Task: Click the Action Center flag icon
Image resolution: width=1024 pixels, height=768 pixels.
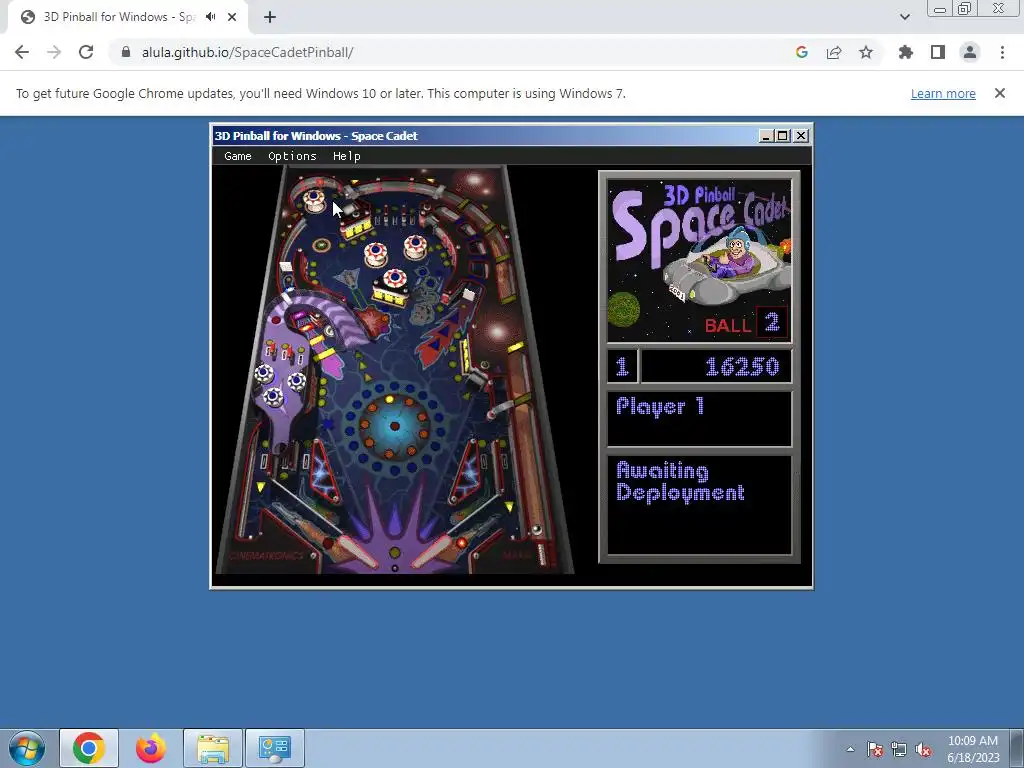Action: click(875, 749)
